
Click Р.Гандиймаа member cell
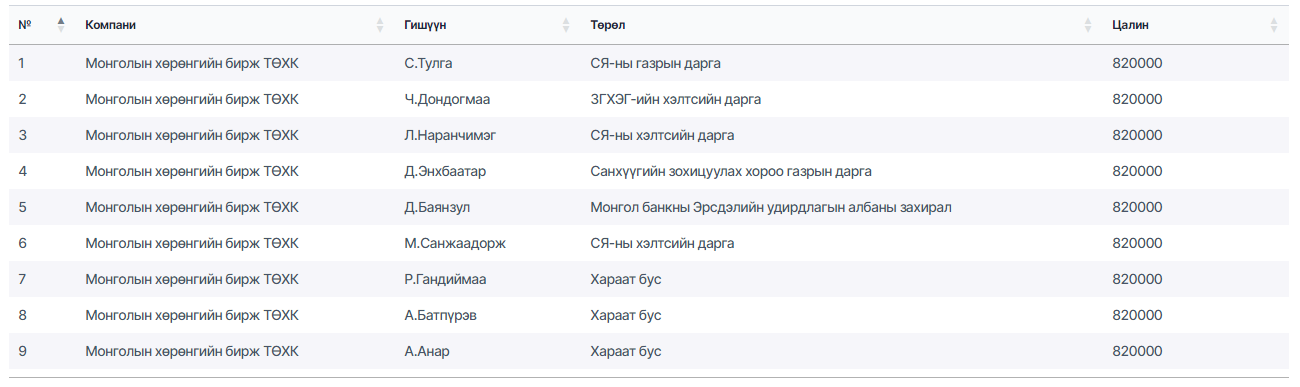coord(446,279)
